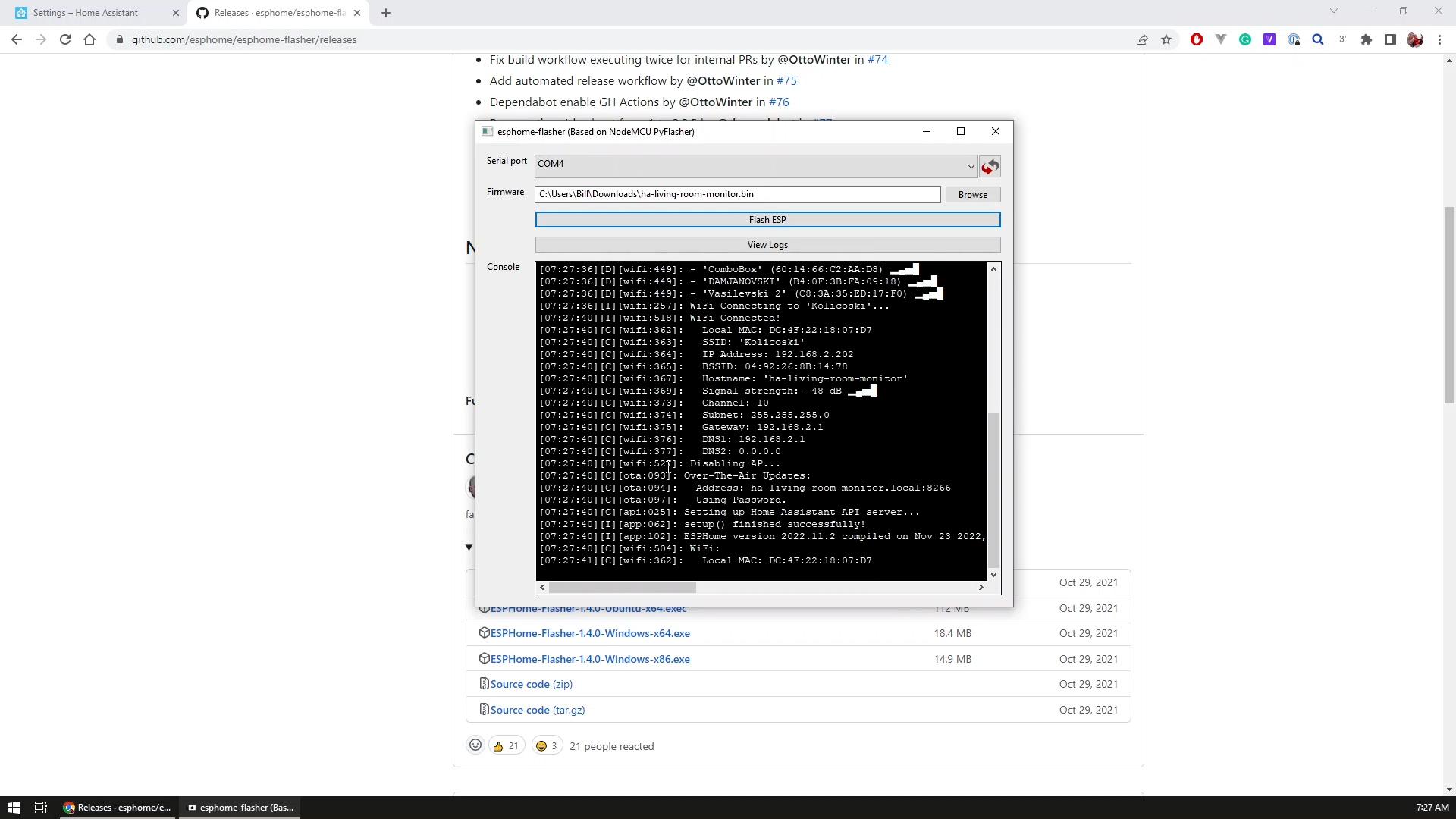Close the Releases esphome-flasher tab
The image size is (1456, 819).
click(356, 13)
